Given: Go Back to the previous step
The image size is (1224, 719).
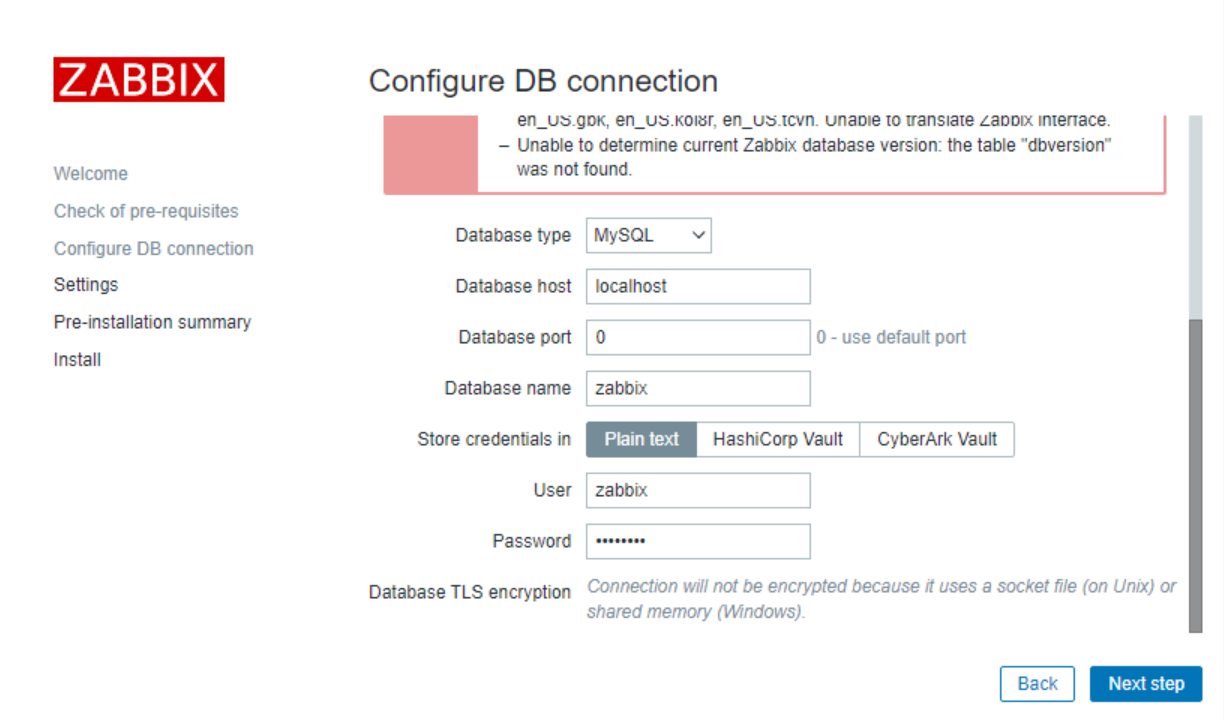Looking at the screenshot, I should tap(1037, 684).
